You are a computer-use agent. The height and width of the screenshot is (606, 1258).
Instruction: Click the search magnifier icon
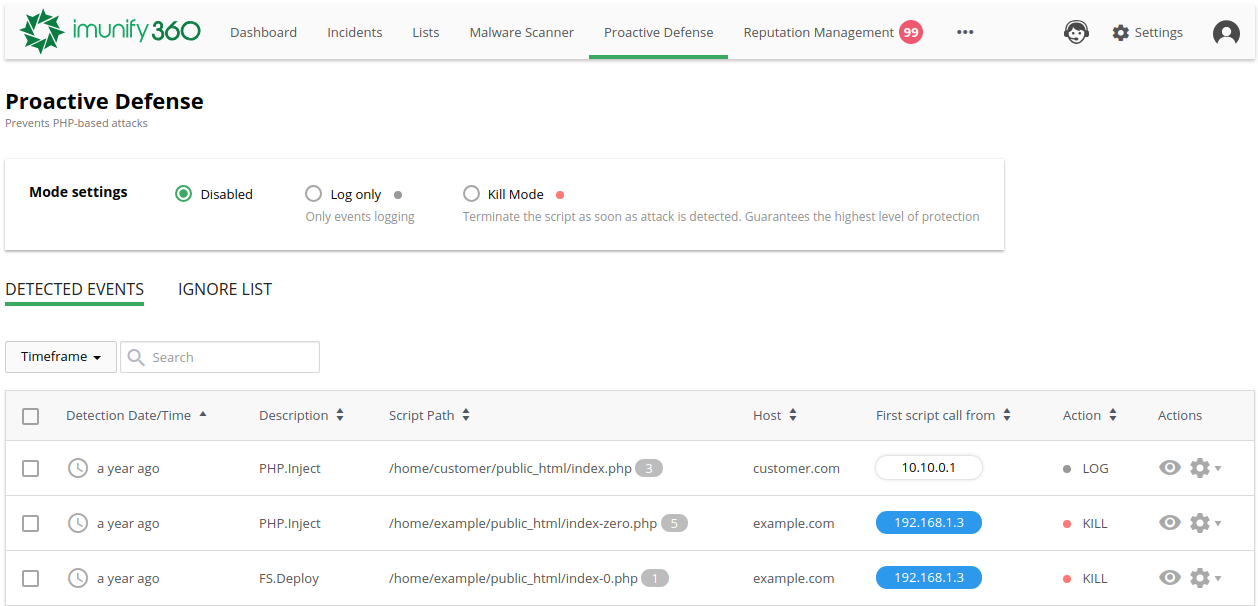click(136, 357)
